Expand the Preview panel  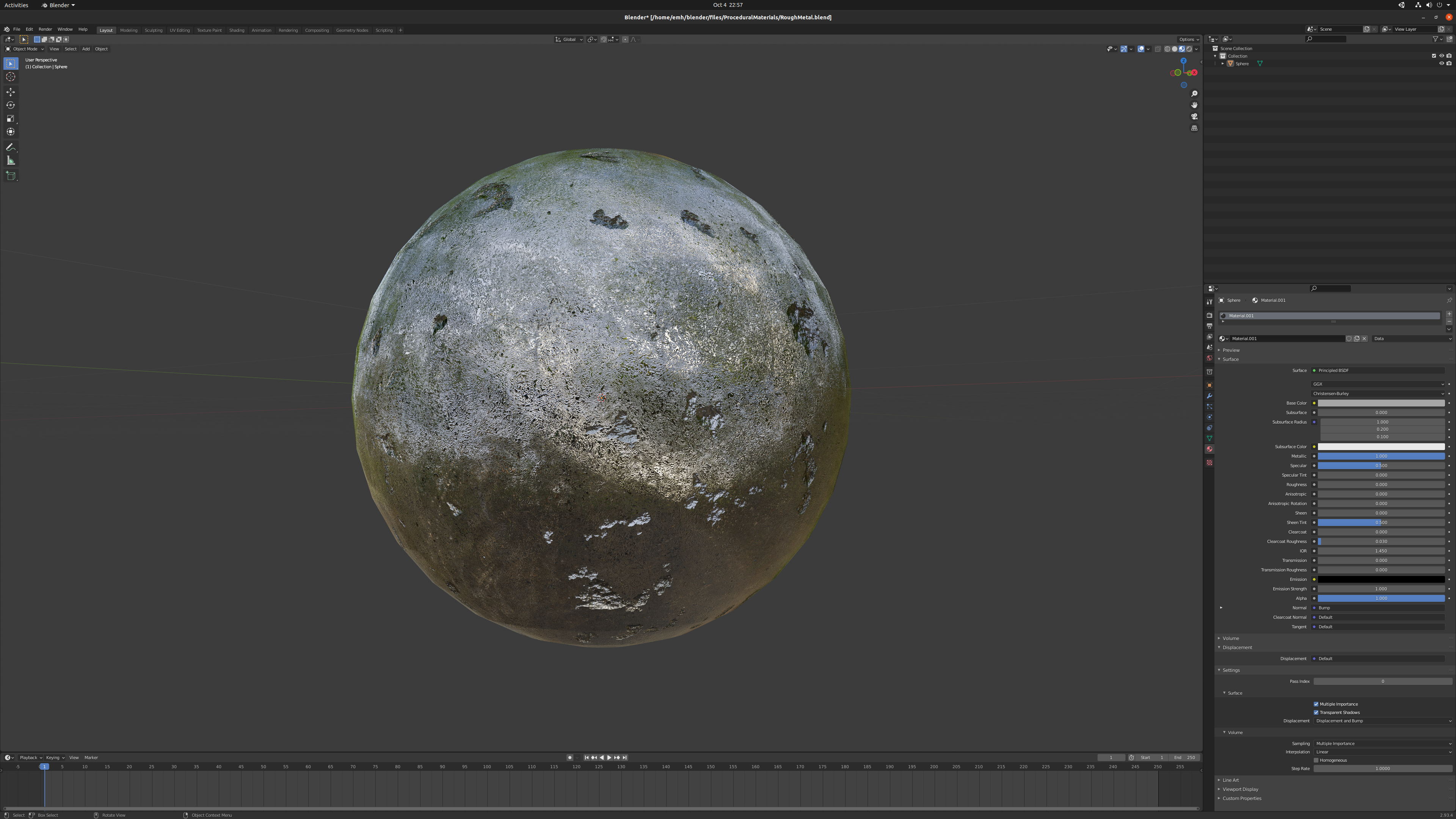point(1231,350)
